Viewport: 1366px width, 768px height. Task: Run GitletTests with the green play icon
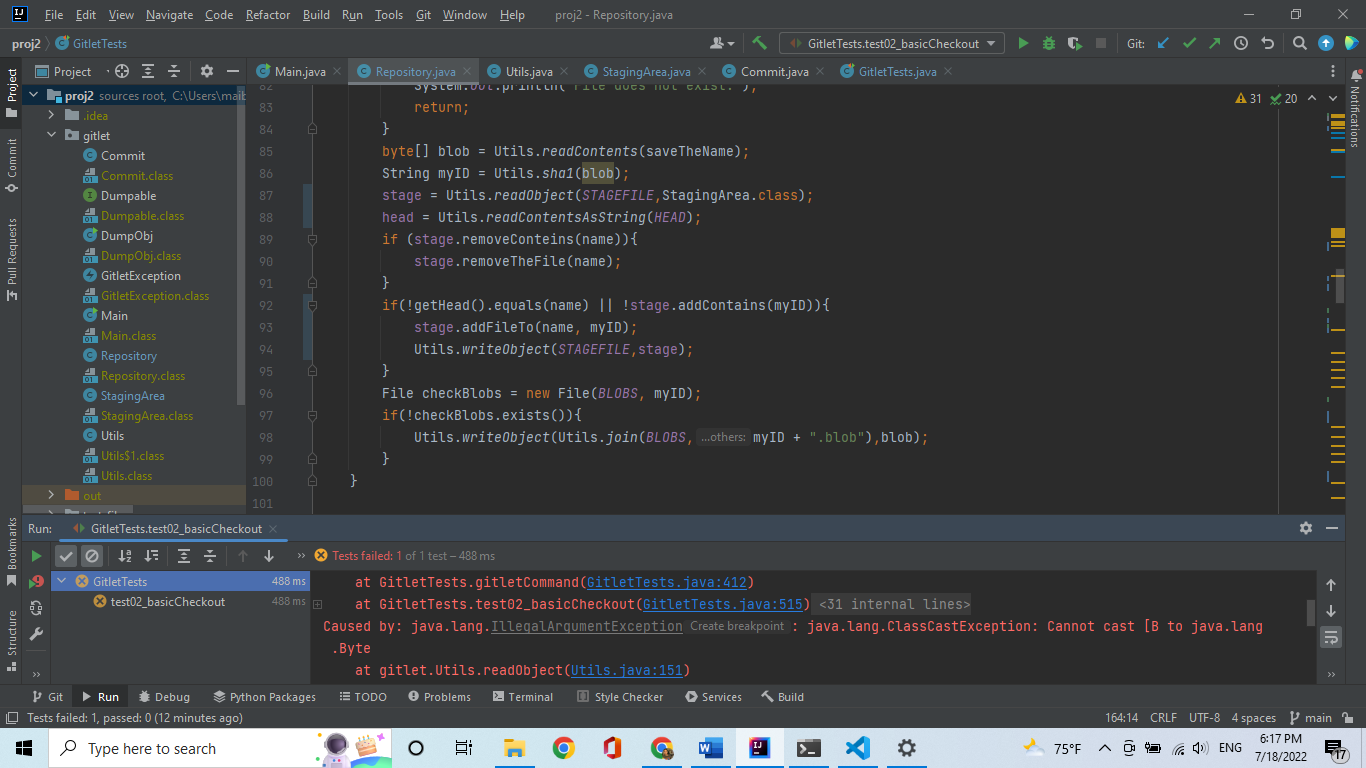point(1023,43)
